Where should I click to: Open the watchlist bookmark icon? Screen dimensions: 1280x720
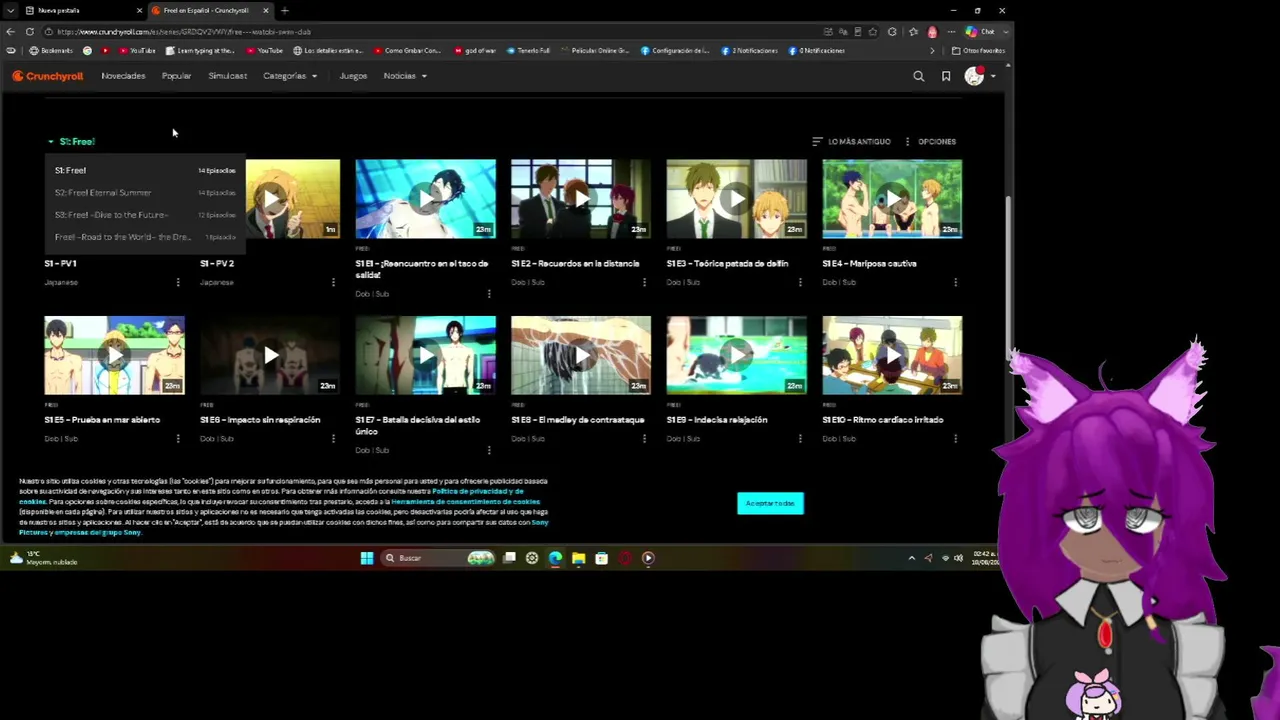point(946,76)
